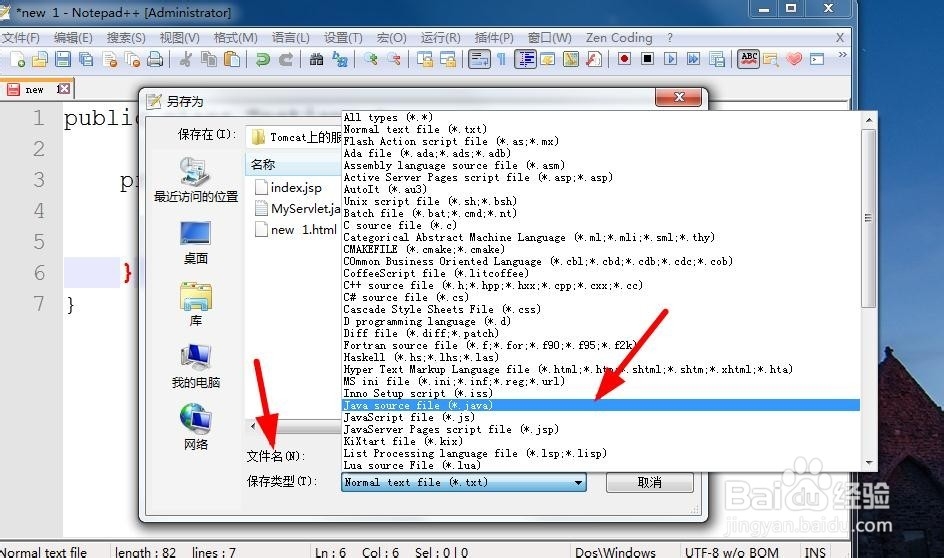Image resolution: width=944 pixels, height=558 pixels.
Task: Click the Save All toolbar icon
Action: (86, 59)
